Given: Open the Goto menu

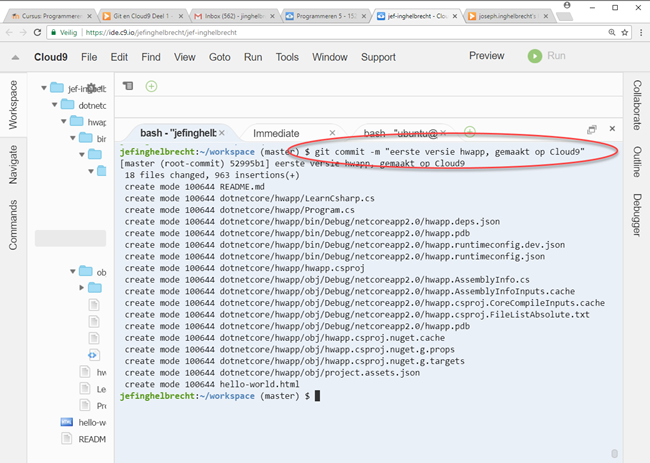Looking at the screenshot, I should pos(220,57).
